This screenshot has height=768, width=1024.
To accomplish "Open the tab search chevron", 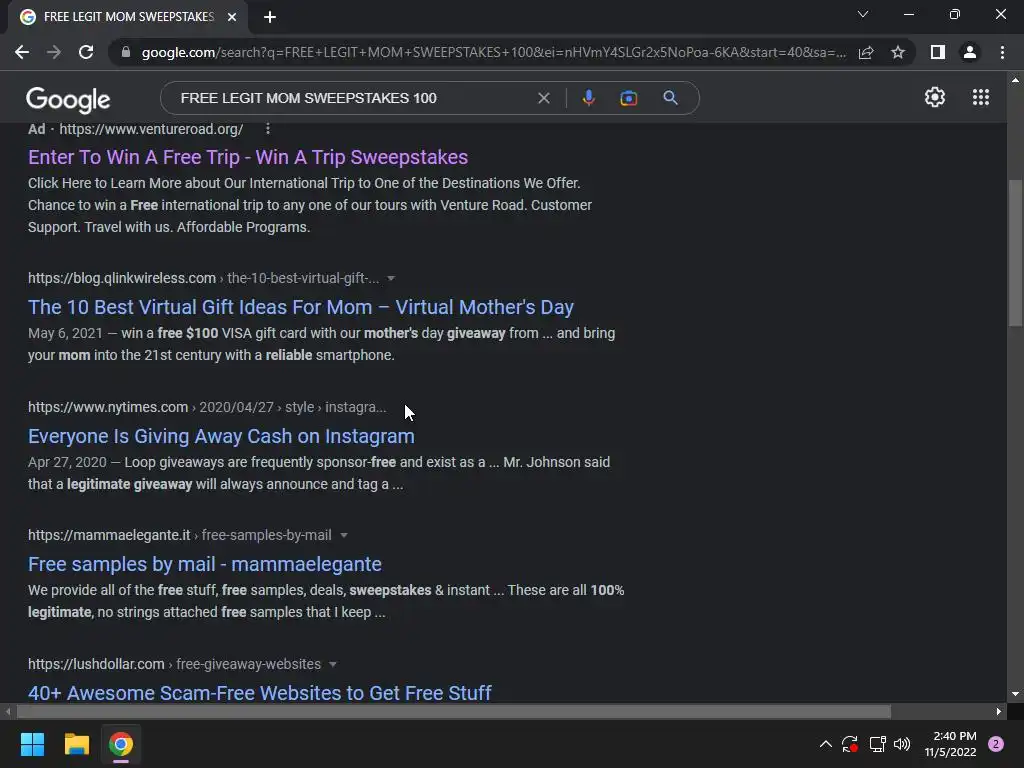I will (863, 14).
